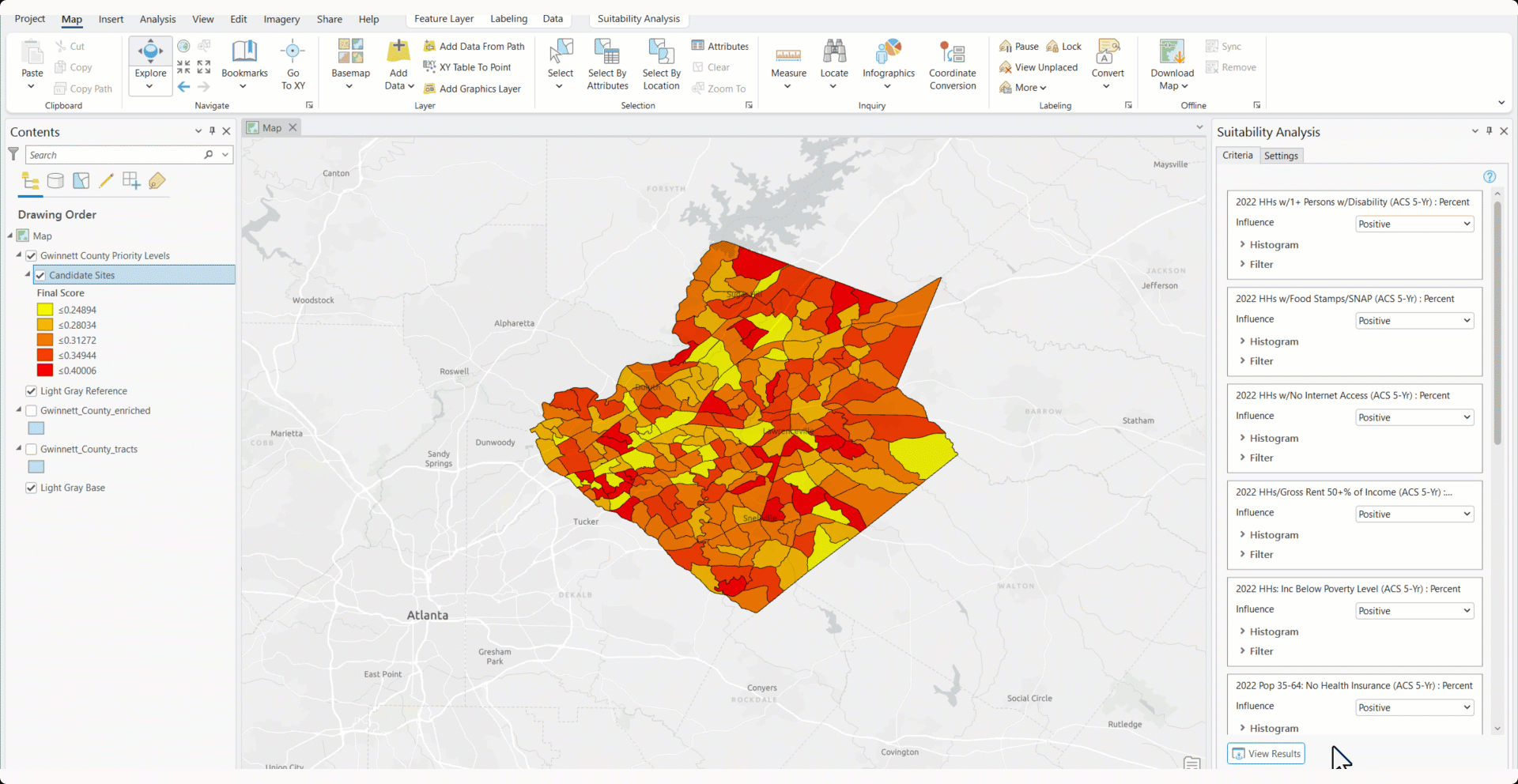Click the View Results button

point(1266,753)
